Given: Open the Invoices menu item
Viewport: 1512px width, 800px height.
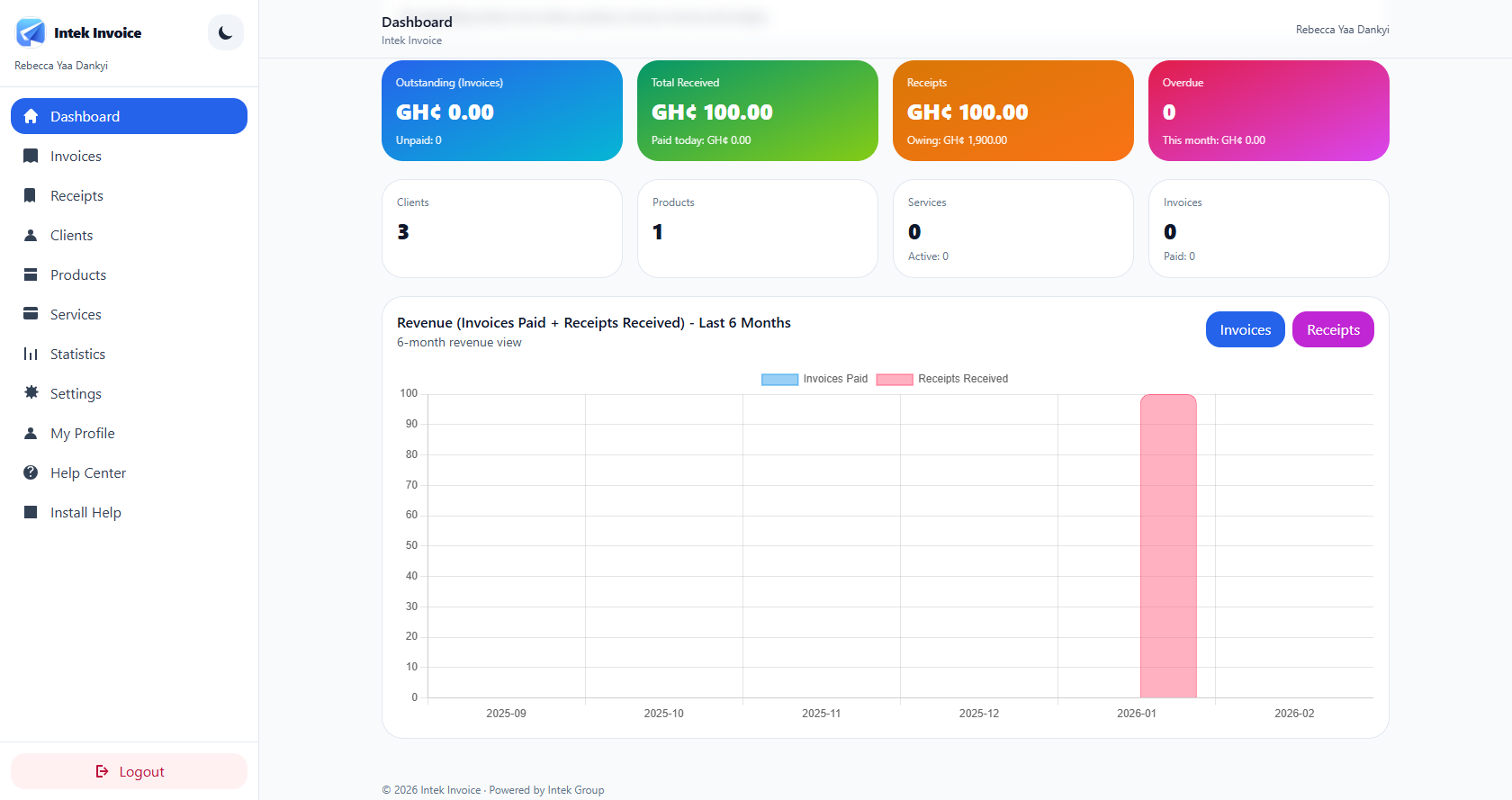Looking at the screenshot, I should point(129,156).
